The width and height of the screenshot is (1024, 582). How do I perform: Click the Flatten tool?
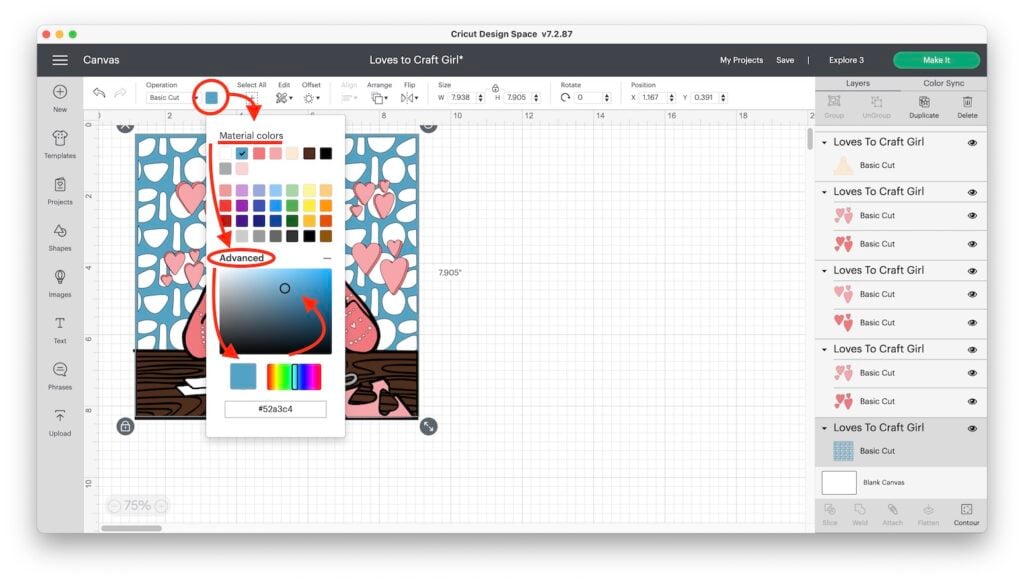(928, 514)
